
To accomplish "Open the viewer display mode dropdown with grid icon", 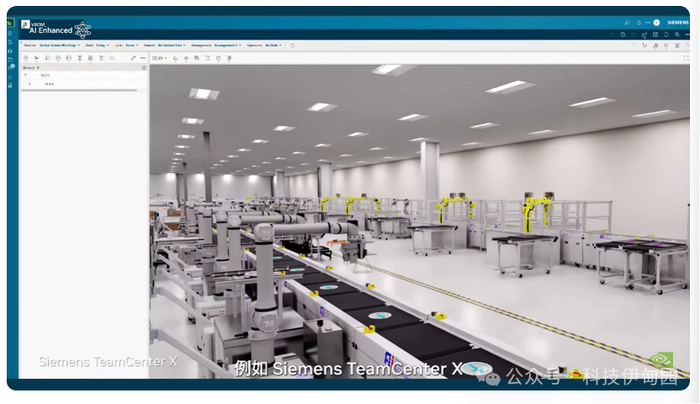I will pos(159,58).
